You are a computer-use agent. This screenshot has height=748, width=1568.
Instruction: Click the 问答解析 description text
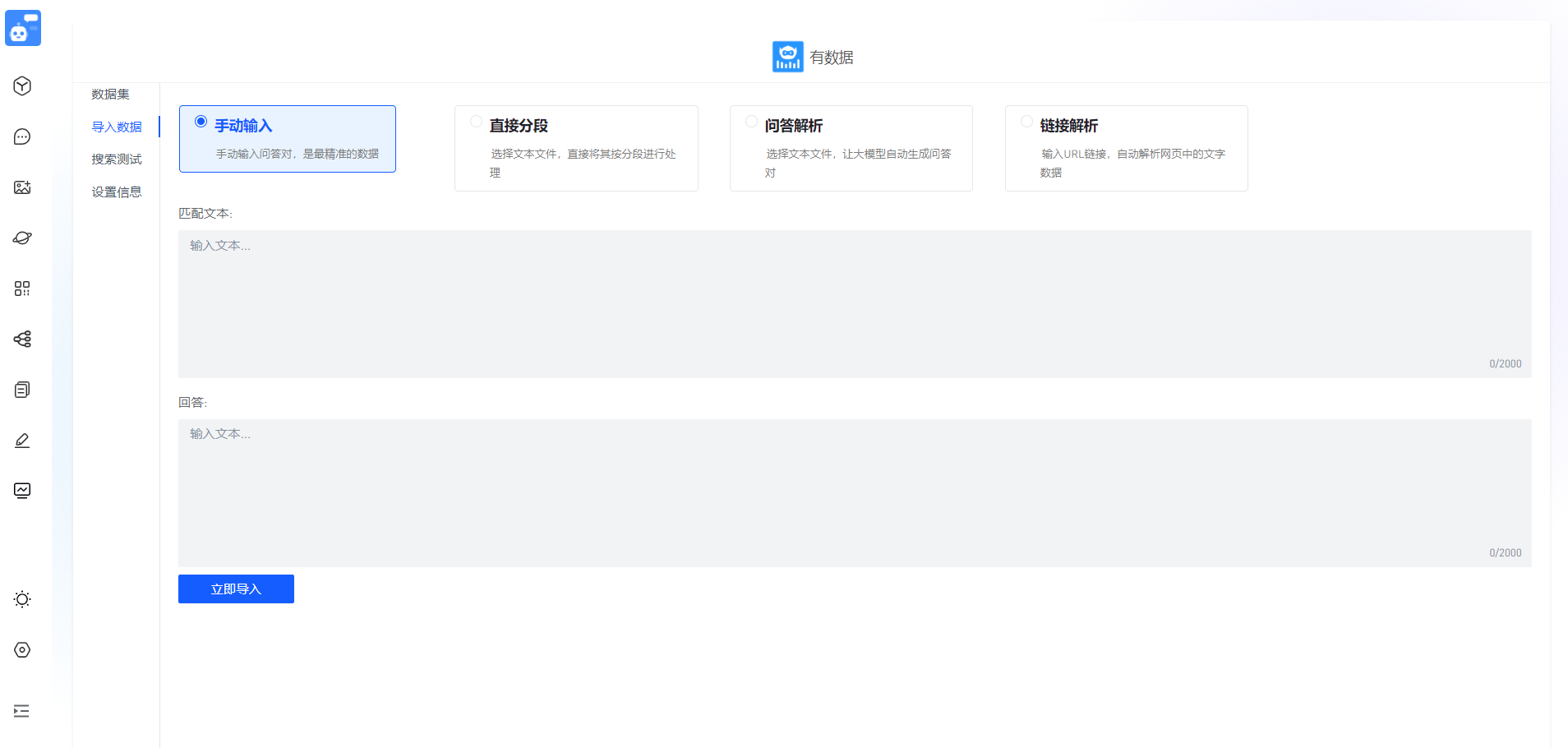pos(859,163)
